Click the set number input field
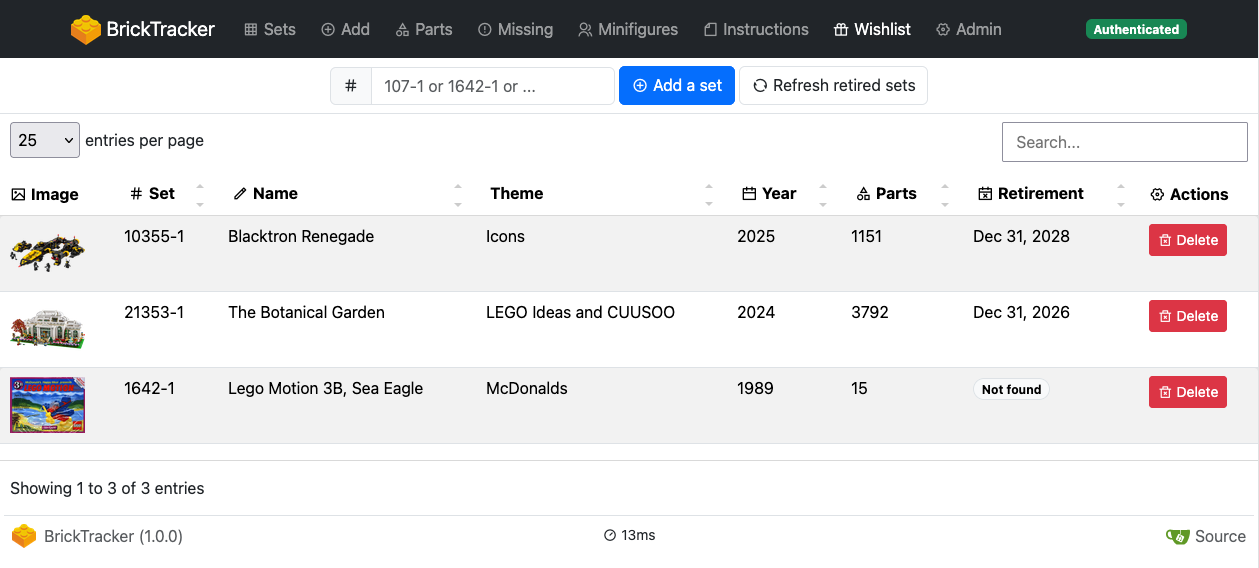The height and width of the screenshot is (568, 1259). point(491,86)
